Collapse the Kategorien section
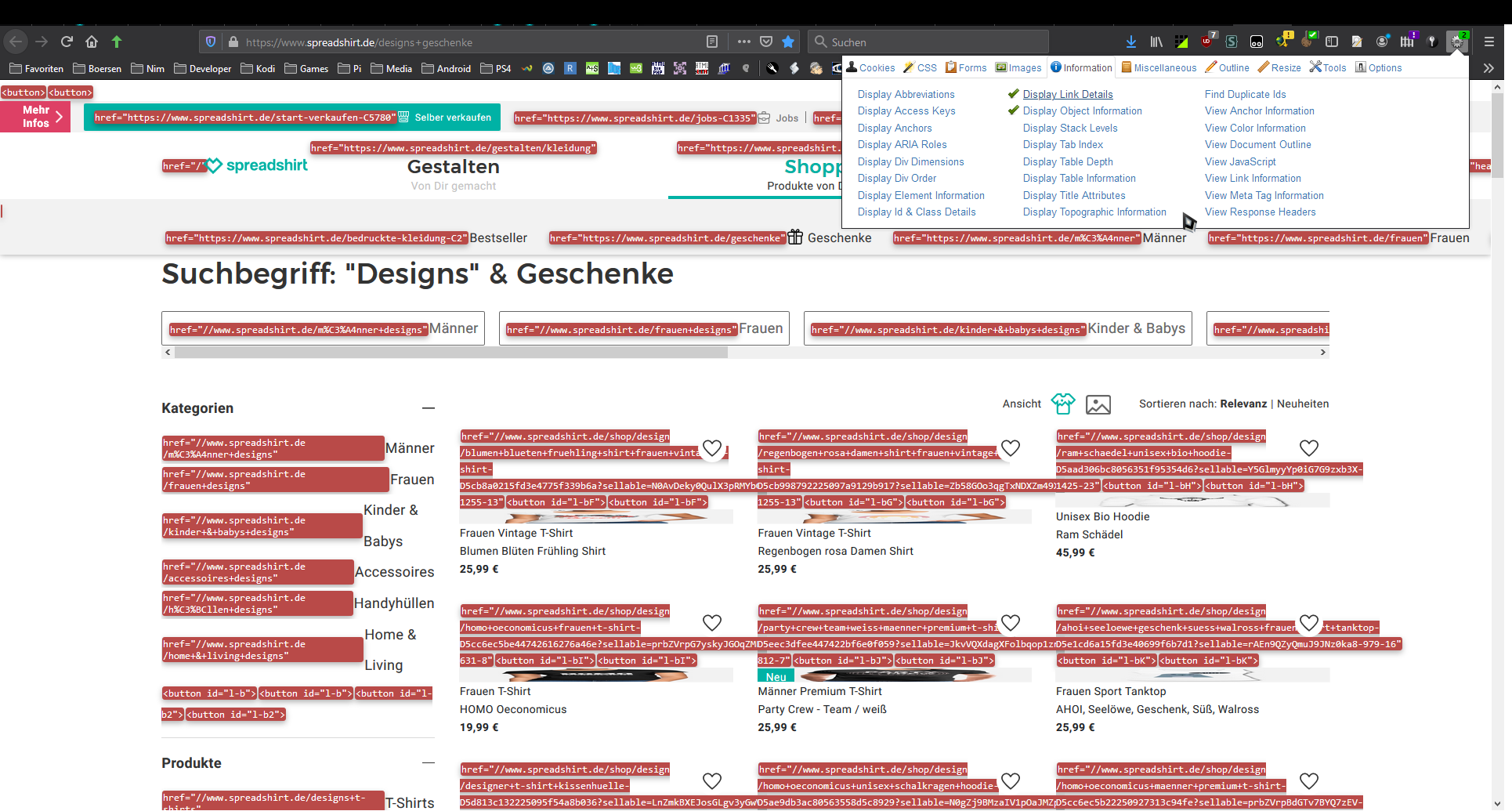 coord(428,408)
